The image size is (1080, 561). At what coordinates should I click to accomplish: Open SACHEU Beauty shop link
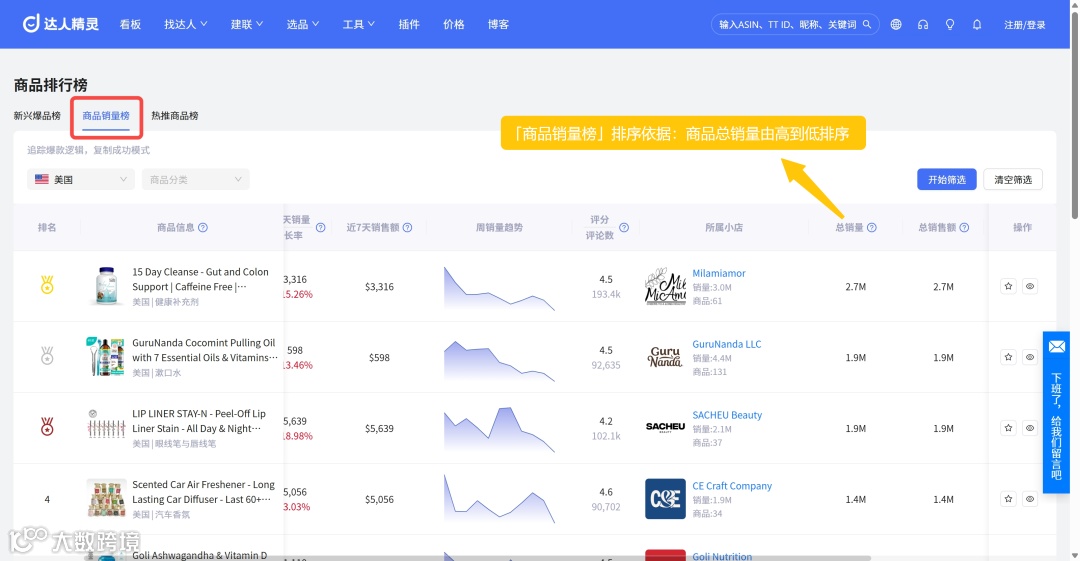(x=727, y=415)
